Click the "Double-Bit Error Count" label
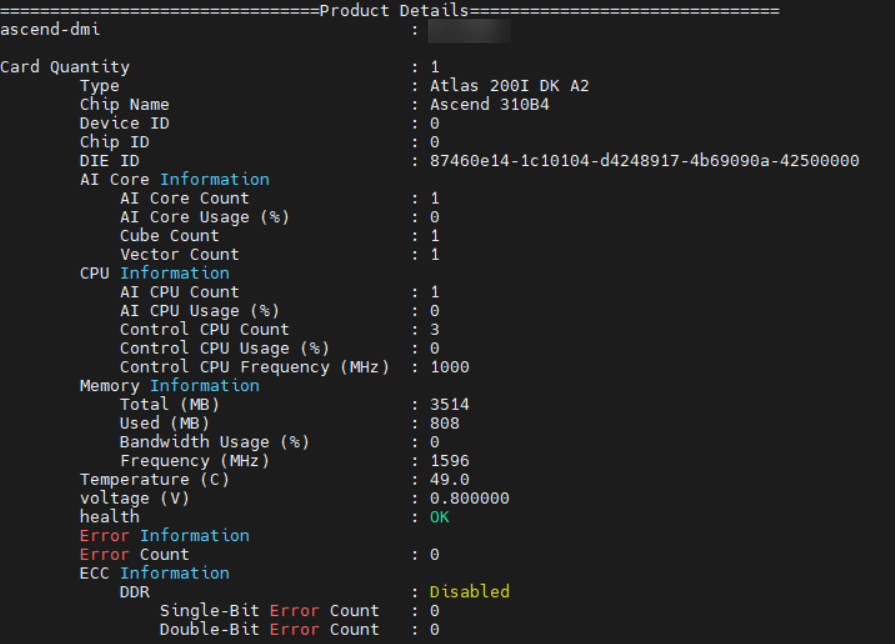 coord(269,630)
